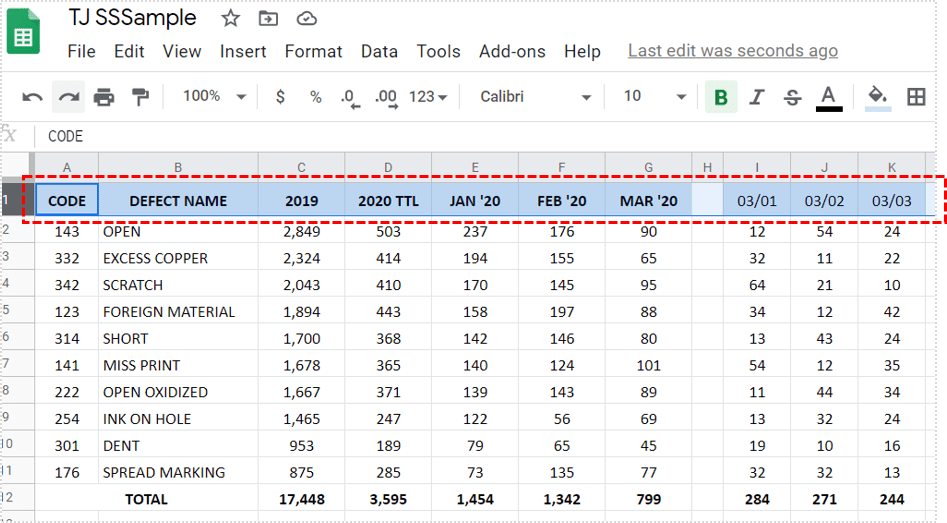This screenshot has height=523, width=947.
Task: Click the undo arrow icon
Action: pos(32,97)
